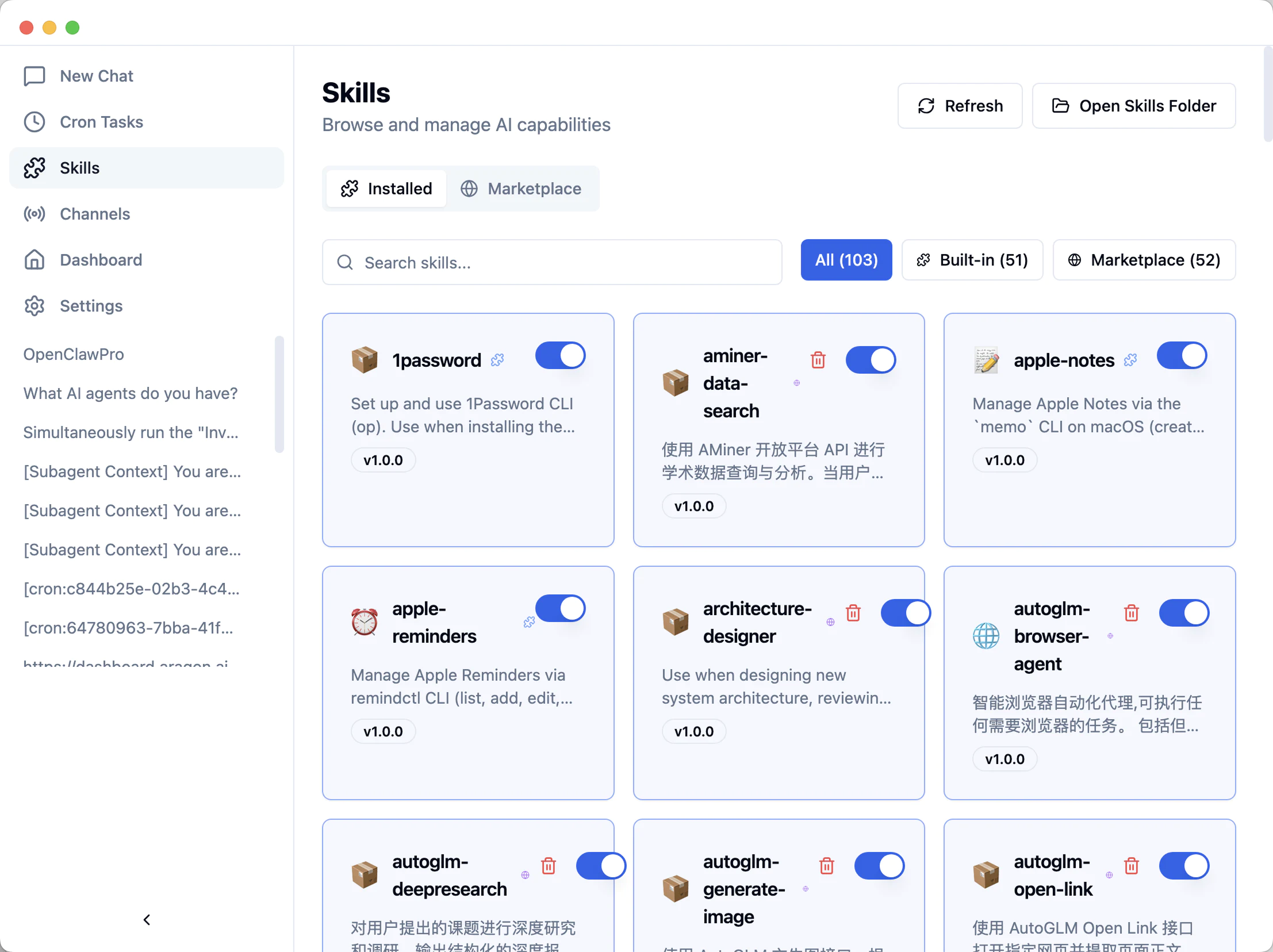Viewport: 1273px width, 952px height.
Task: Go to the Dashboard
Action: [x=101, y=259]
